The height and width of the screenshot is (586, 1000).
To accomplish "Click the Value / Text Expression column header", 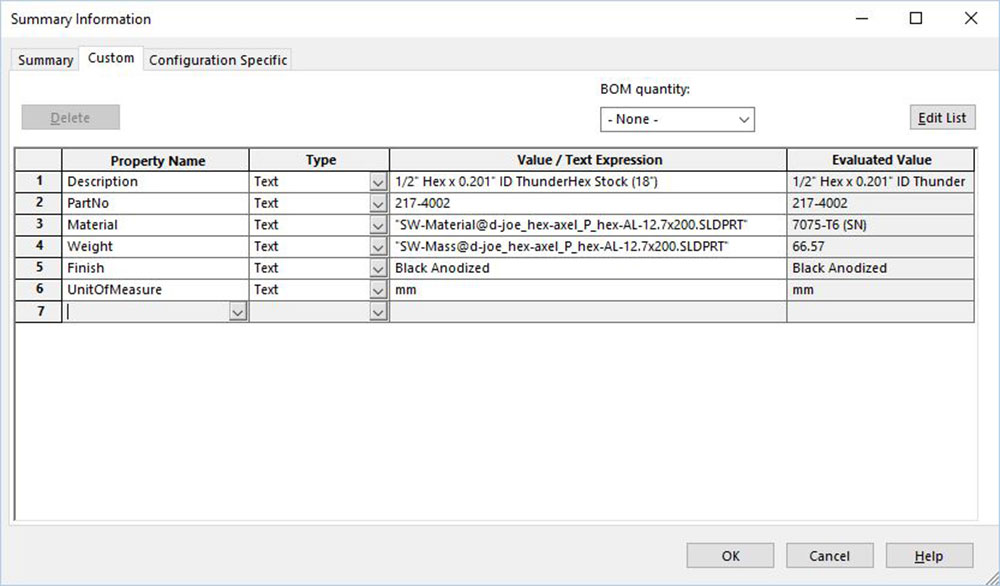I will [588, 160].
